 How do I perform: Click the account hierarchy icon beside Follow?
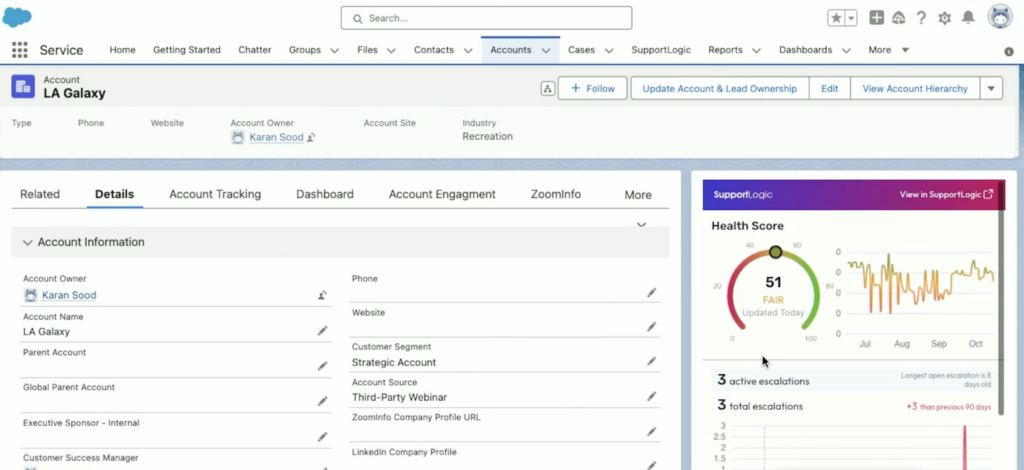(547, 89)
